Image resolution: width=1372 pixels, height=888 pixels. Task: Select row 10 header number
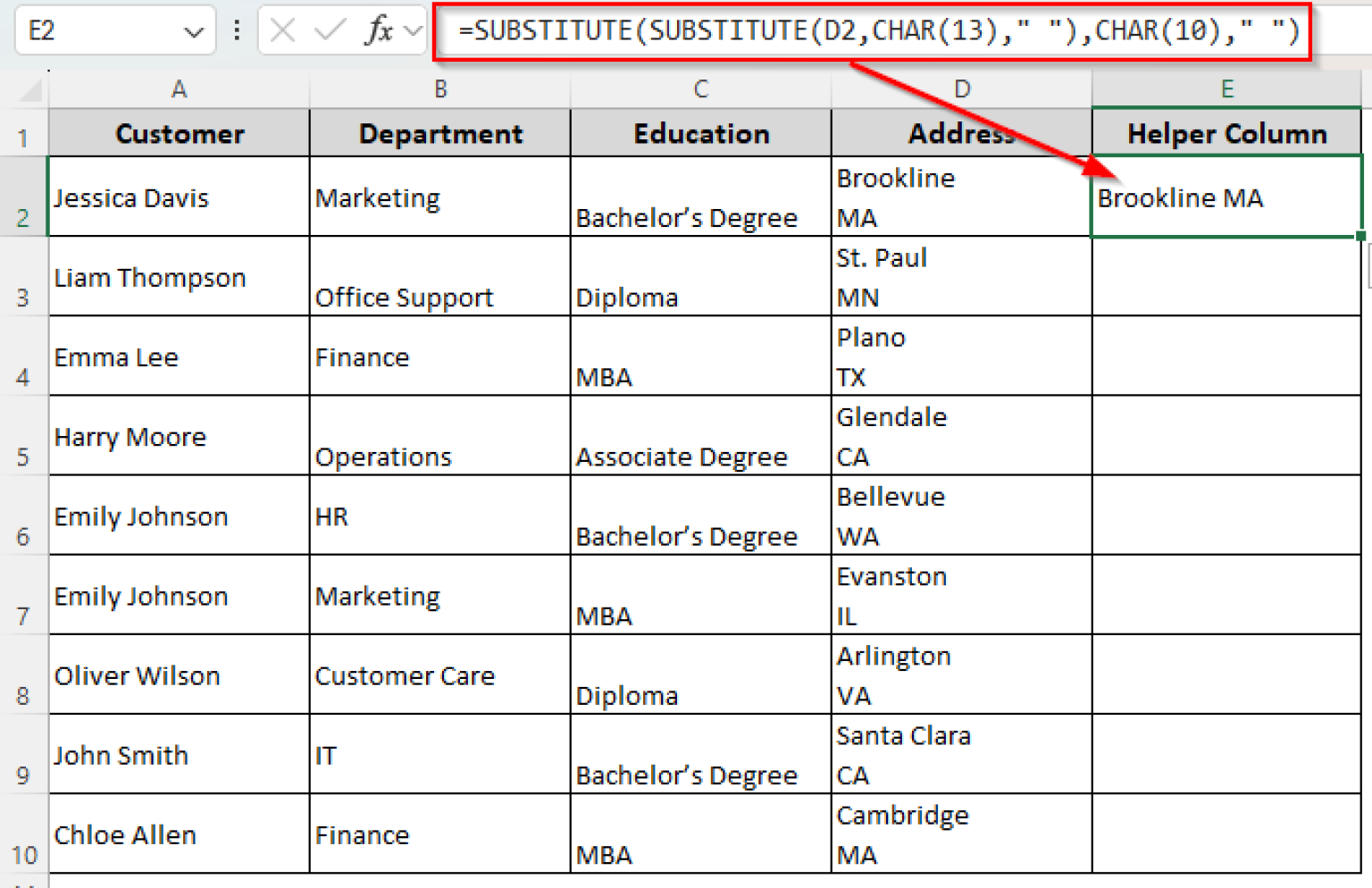(x=23, y=854)
